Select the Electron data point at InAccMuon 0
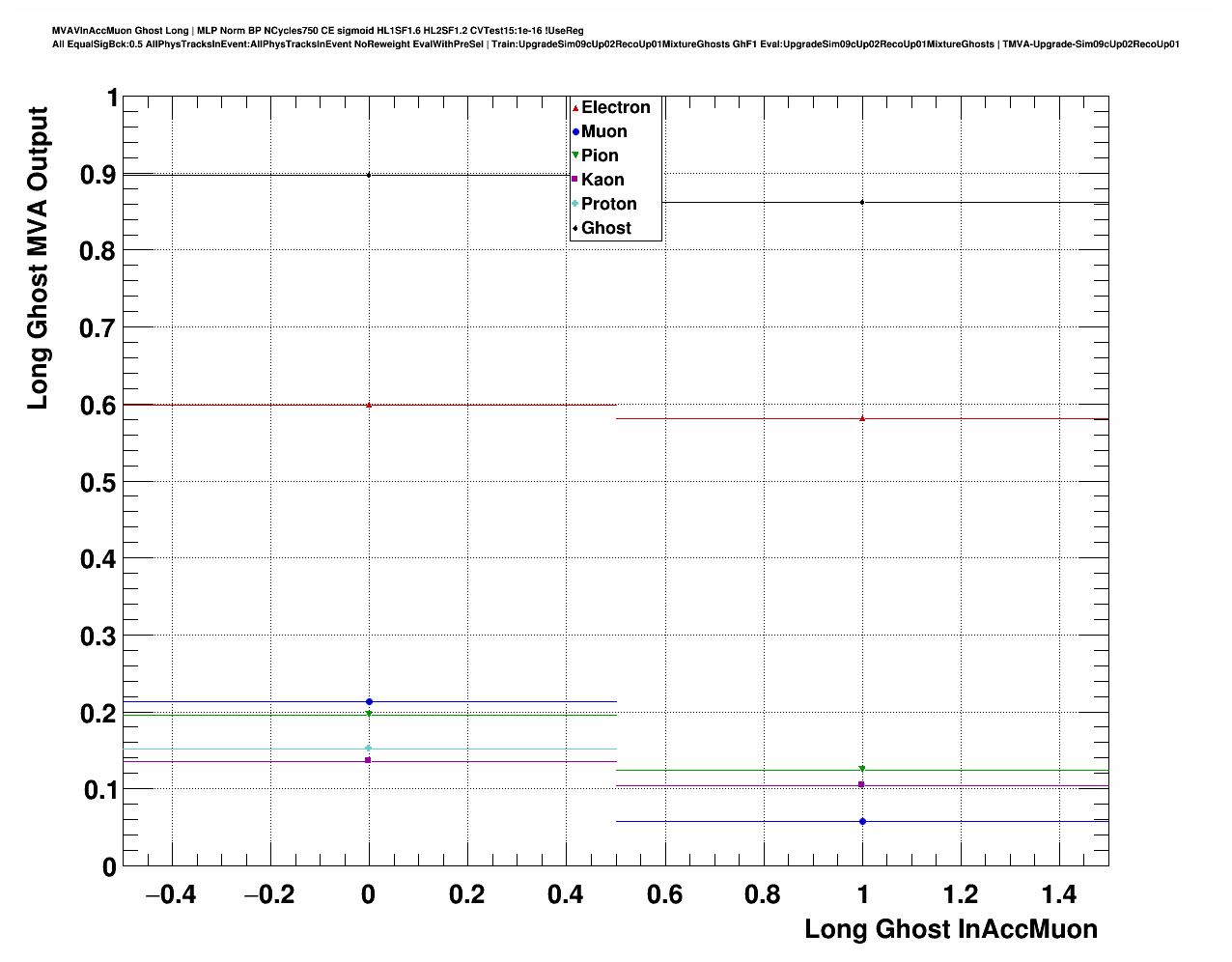1232x962 pixels. 369,405
